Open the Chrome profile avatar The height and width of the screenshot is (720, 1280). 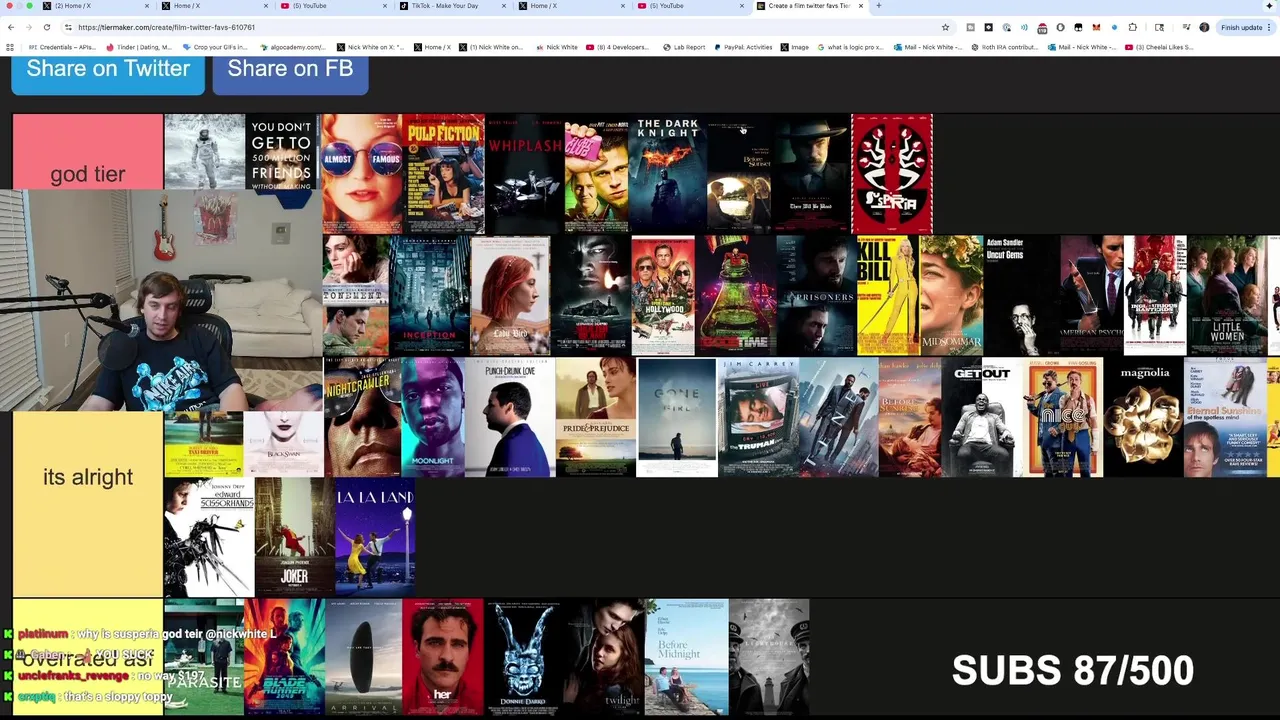click(1204, 27)
